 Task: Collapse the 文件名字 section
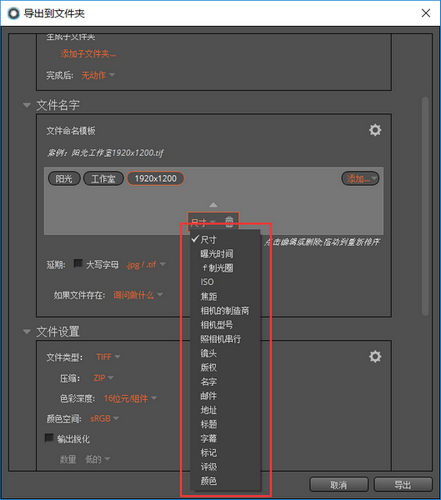pos(27,105)
